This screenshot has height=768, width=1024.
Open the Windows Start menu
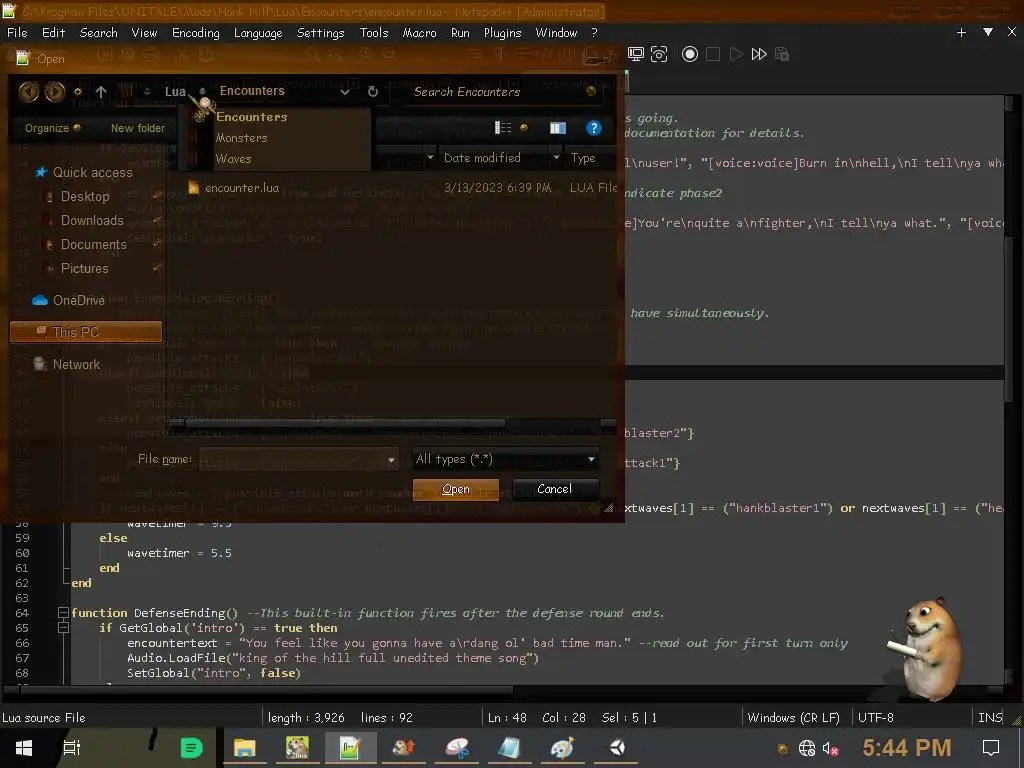point(24,748)
